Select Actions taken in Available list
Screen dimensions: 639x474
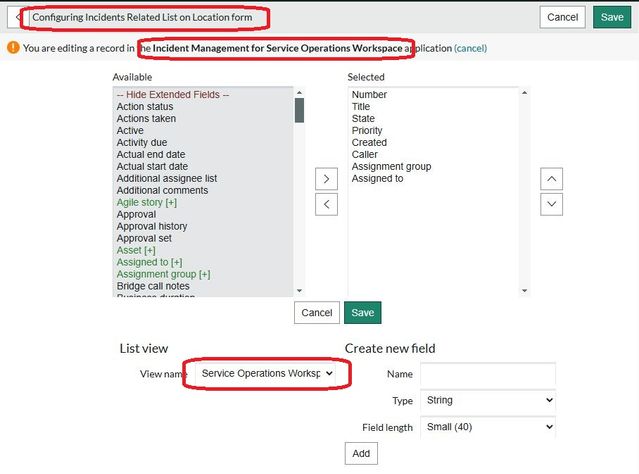click(x=146, y=119)
